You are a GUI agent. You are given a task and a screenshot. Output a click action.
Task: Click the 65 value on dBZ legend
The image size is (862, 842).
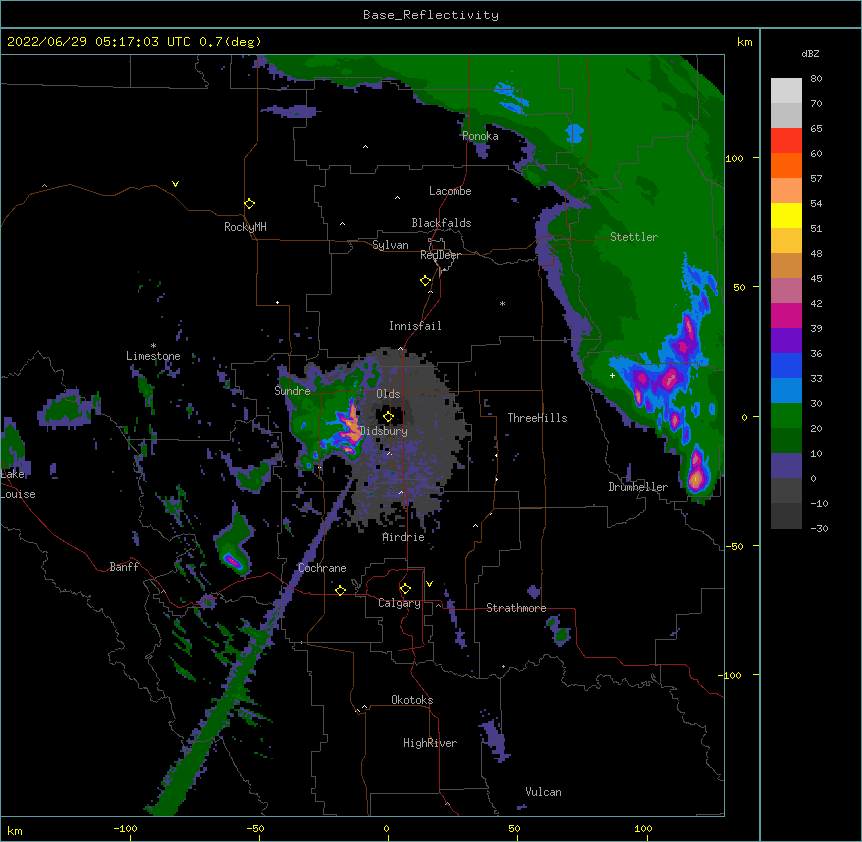(816, 129)
